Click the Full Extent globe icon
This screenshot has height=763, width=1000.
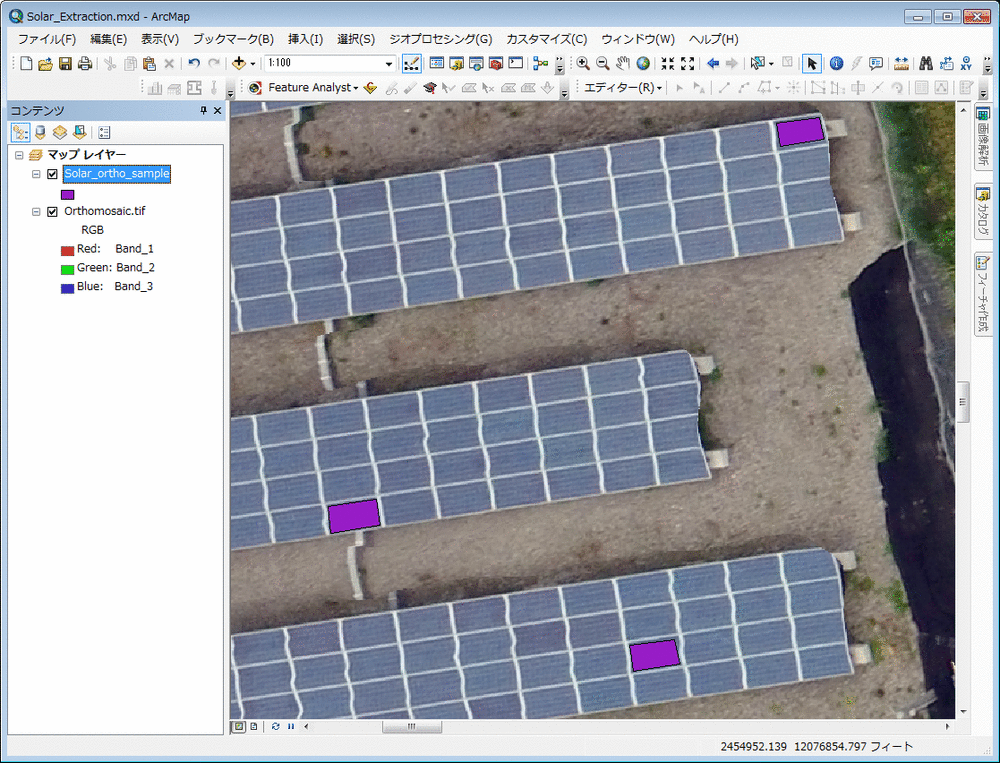642,64
